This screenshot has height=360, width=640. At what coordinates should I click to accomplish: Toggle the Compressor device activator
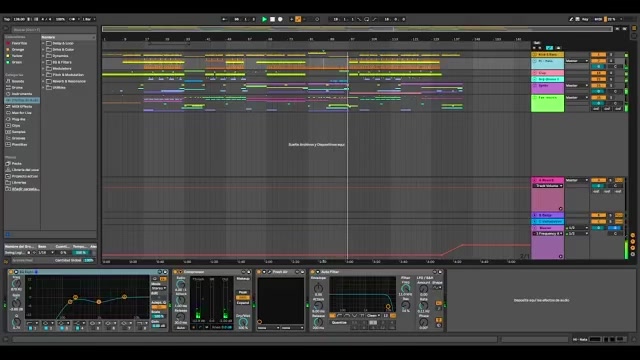pos(176,272)
